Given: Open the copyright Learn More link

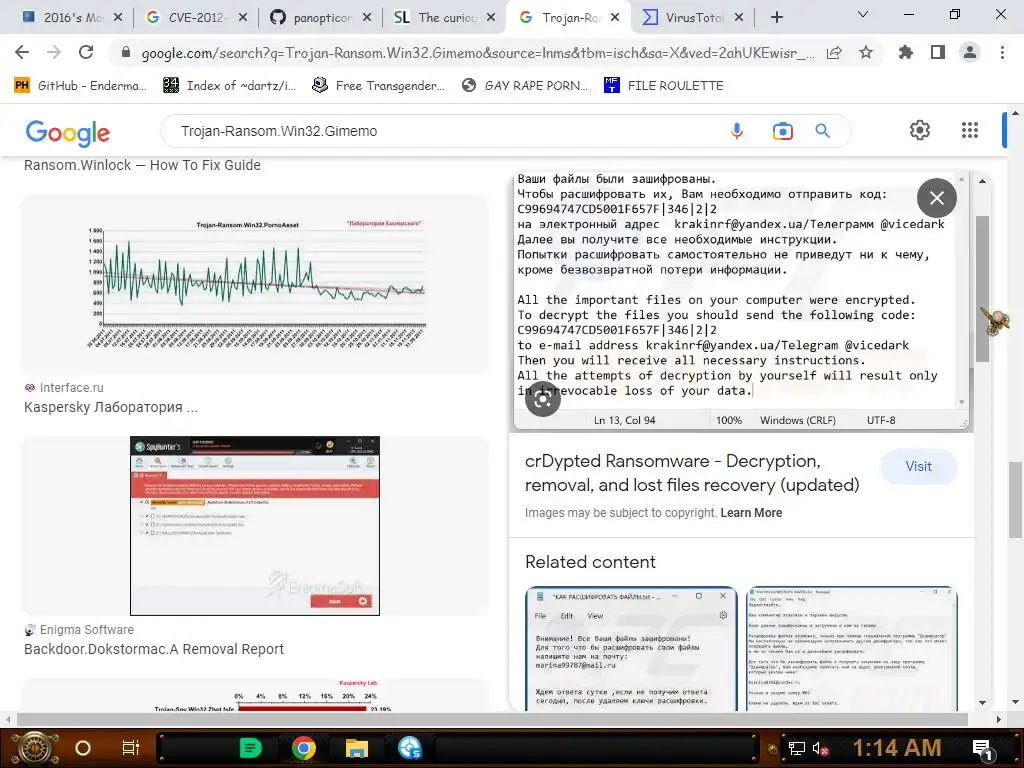Looking at the screenshot, I should [x=751, y=513].
